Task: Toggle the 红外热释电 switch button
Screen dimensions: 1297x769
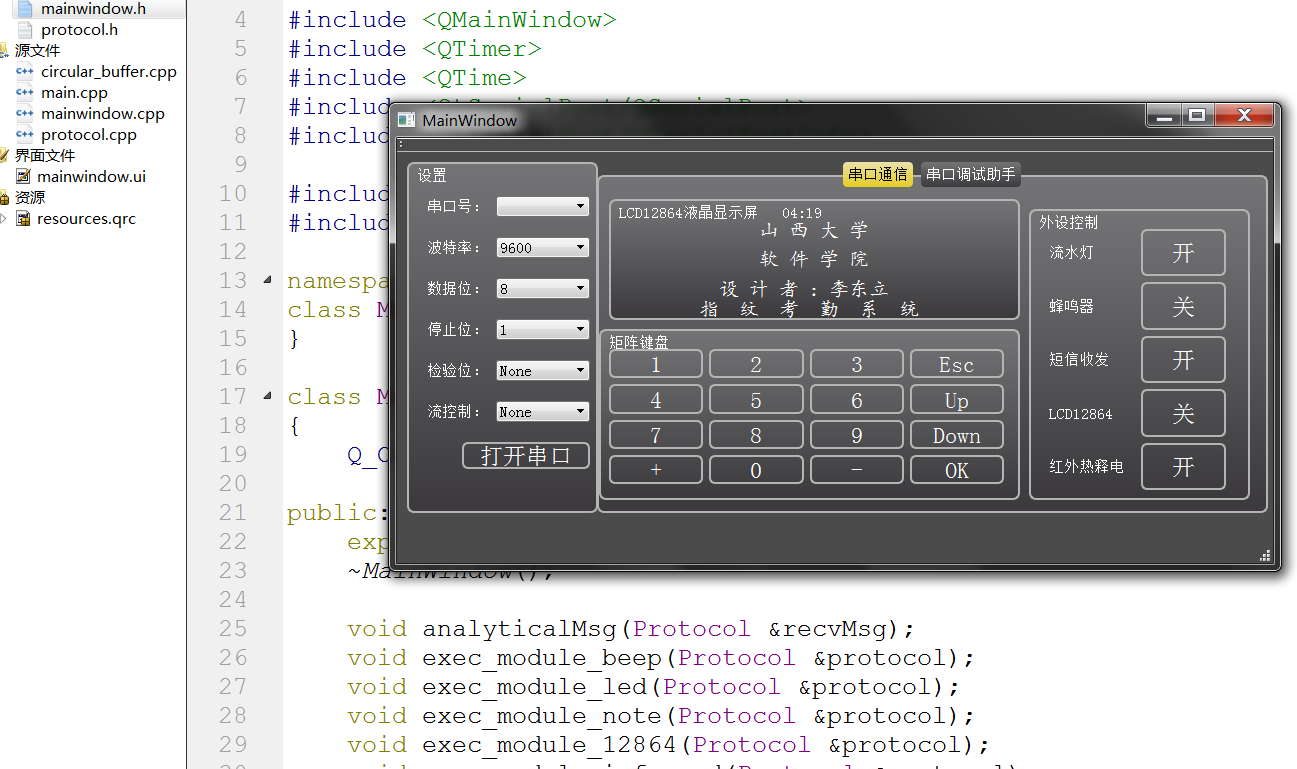Action: coord(1183,466)
